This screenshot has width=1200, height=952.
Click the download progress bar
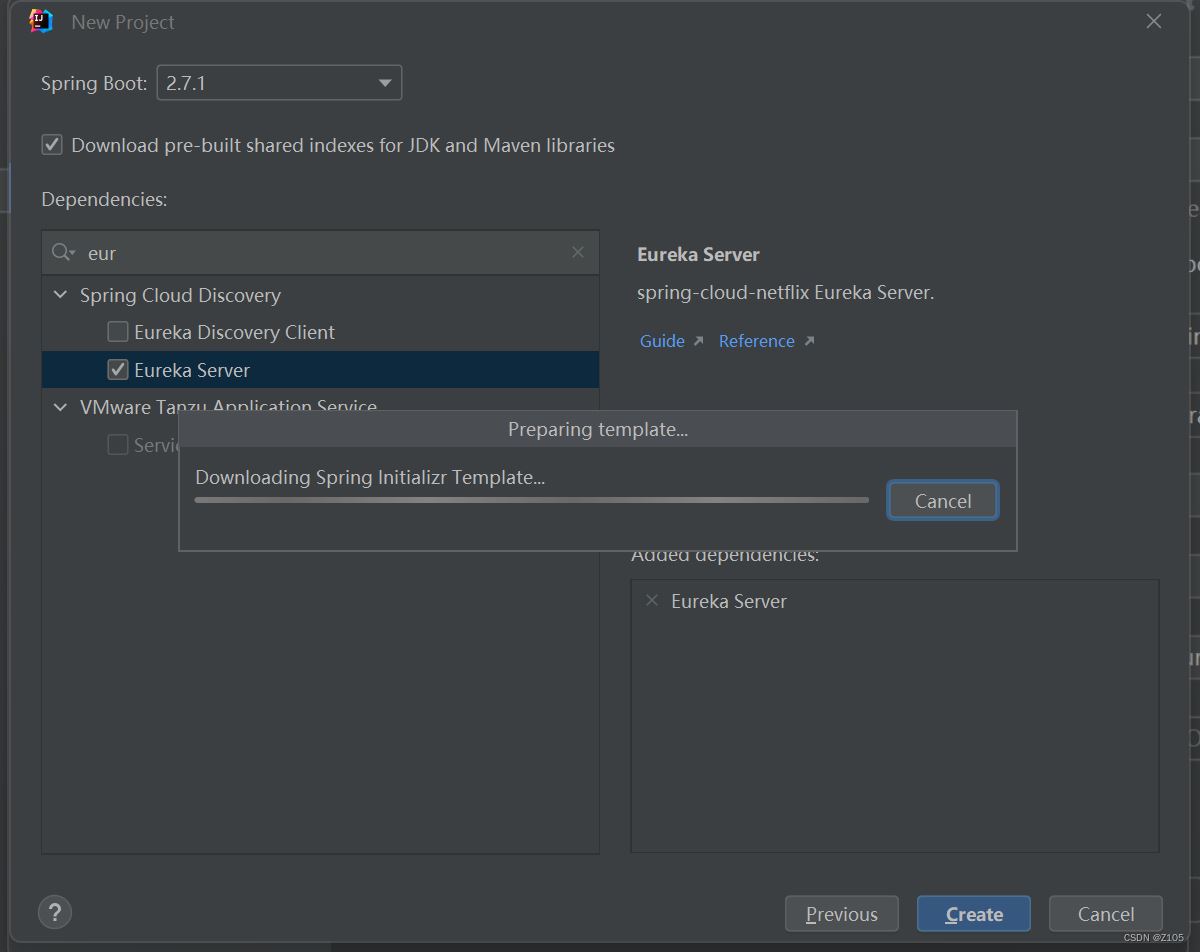click(532, 500)
